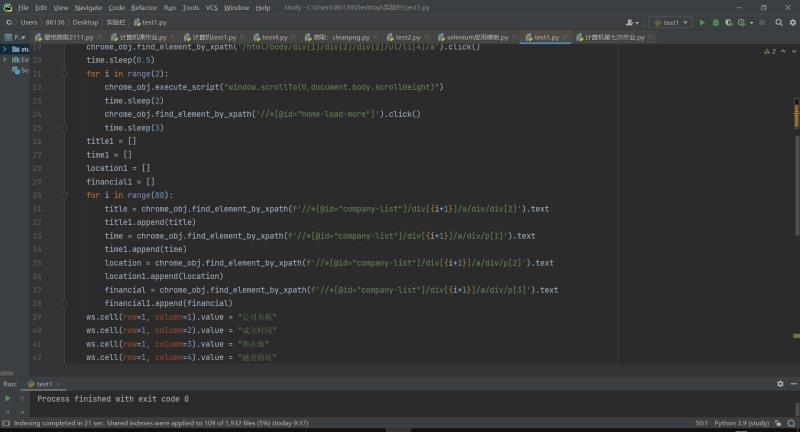Toggle fold marker on 'for i in range(2)' line
Viewport: 800px width, 432px height.
[64, 74]
